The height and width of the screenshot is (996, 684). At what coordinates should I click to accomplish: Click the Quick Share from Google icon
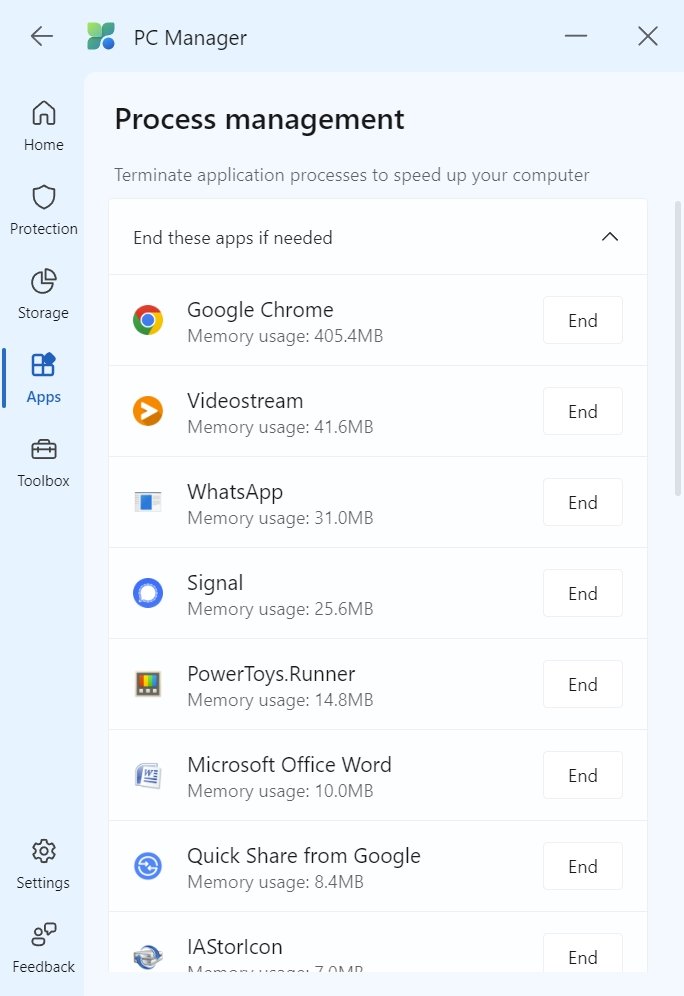pos(148,867)
